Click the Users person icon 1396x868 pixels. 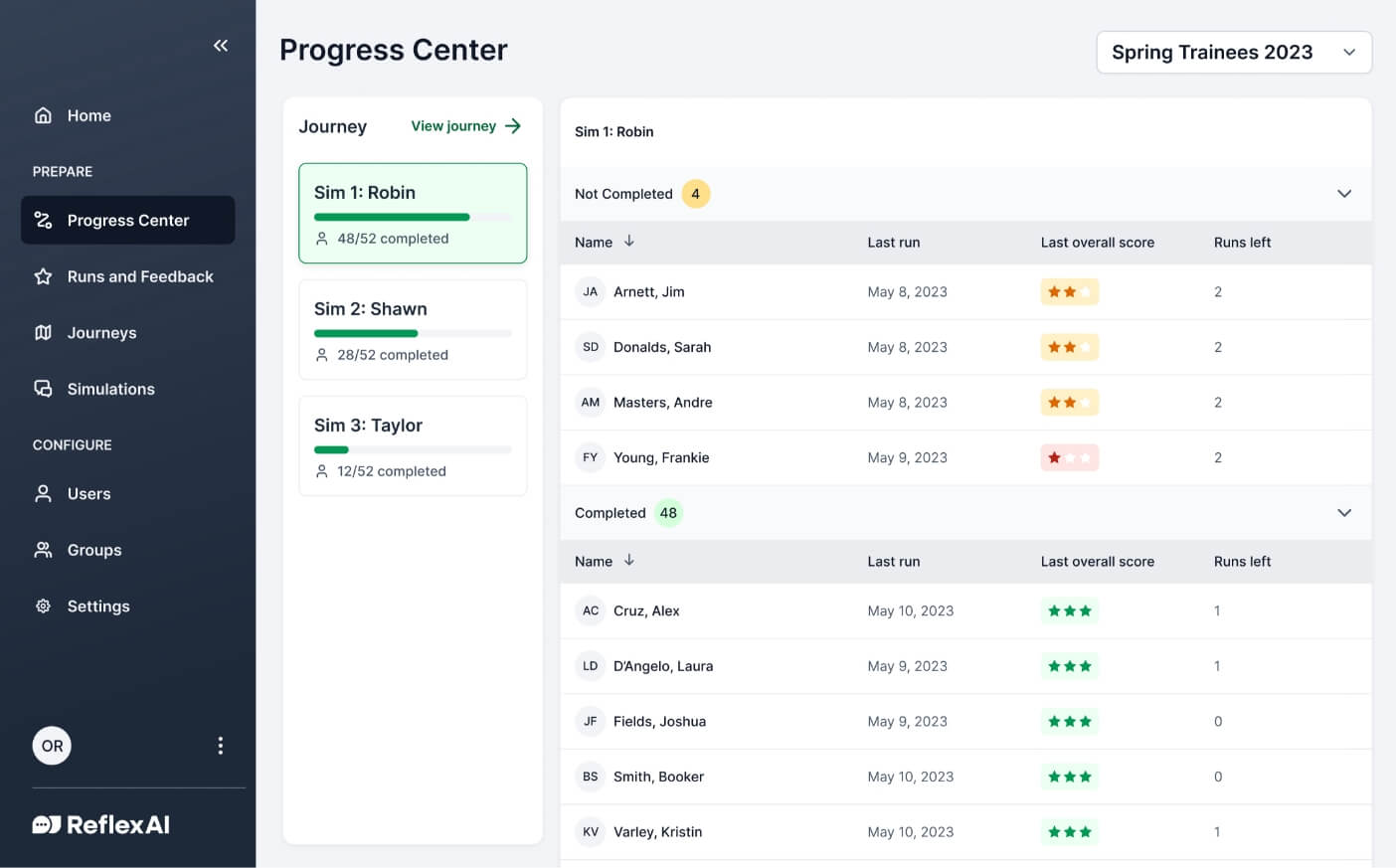click(x=43, y=493)
